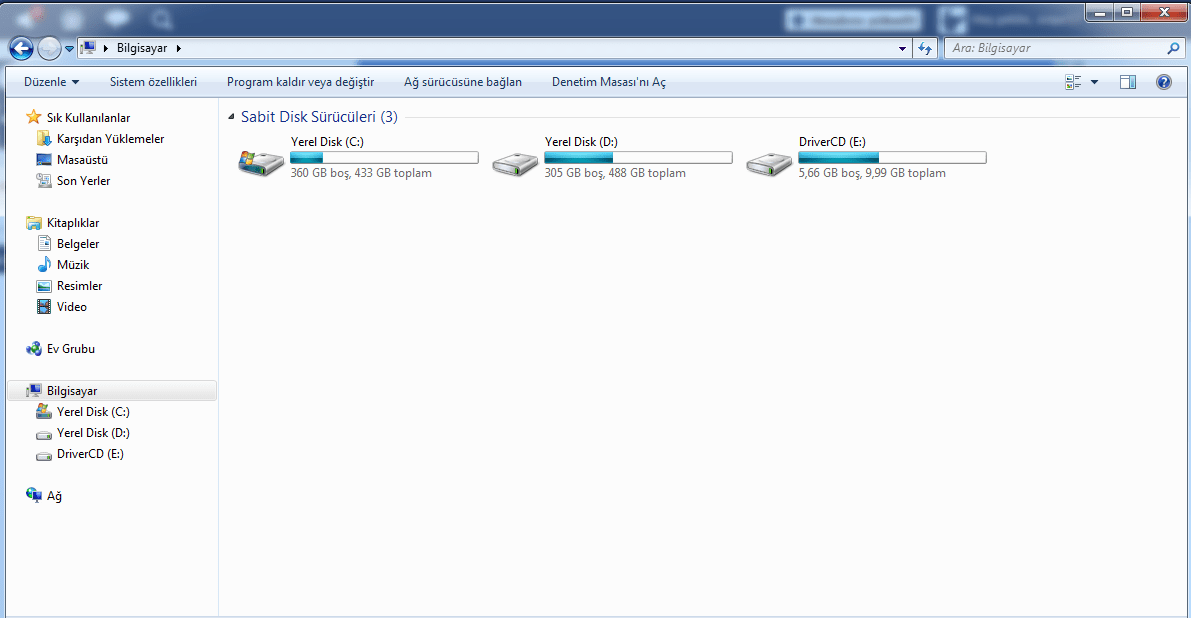The height and width of the screenshot is (618, 1191).
Task: Click the Yerel Disk (D:) label in main pane
Action: pyautogui.click(x=581, y=142)
